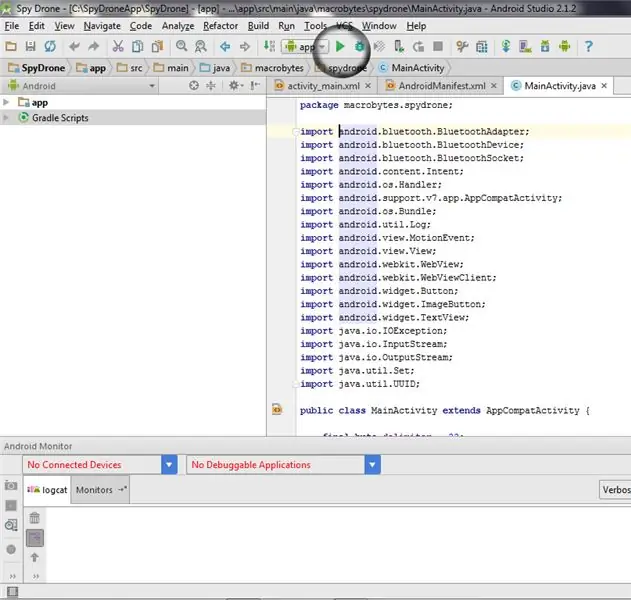Navigate back with the blue left arrow
This screenshot has width=631, height=600.
[x=225, y=47]
